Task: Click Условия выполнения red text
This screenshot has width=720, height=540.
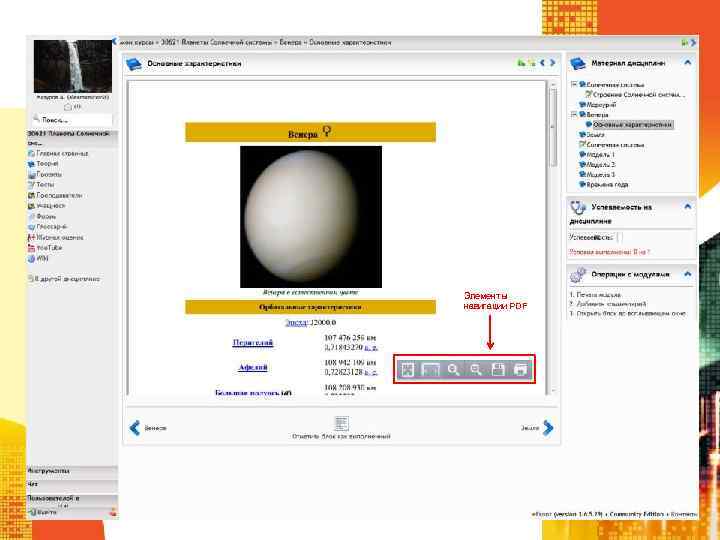Action: 609,252
